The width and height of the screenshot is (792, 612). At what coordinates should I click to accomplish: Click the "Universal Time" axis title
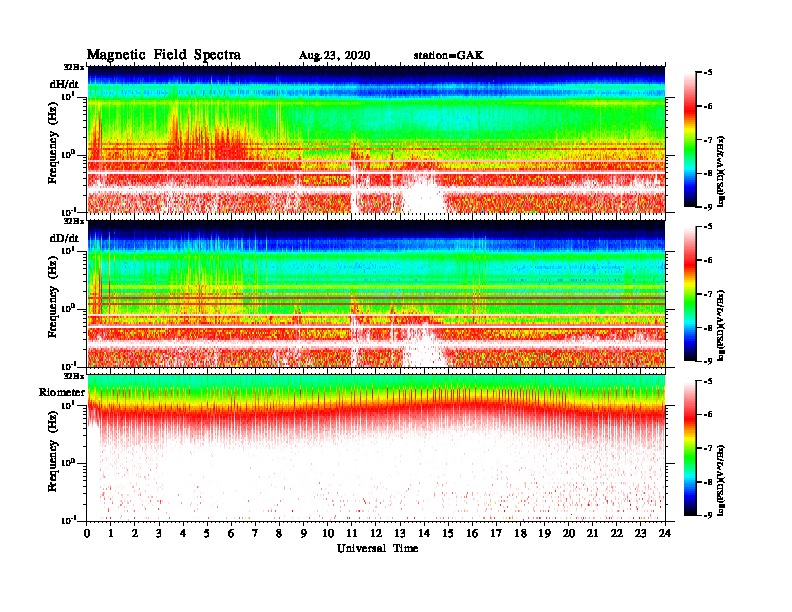coord(378,548)
